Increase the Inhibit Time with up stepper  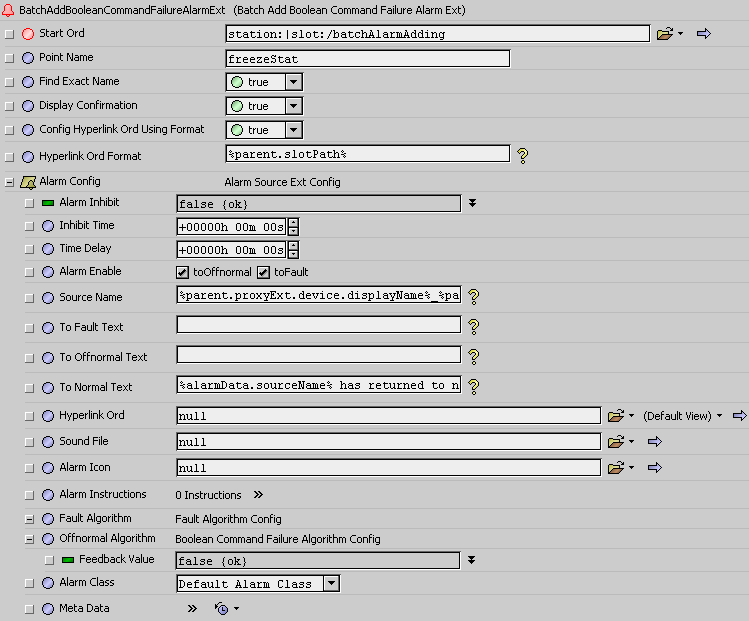tap(293, 222)
